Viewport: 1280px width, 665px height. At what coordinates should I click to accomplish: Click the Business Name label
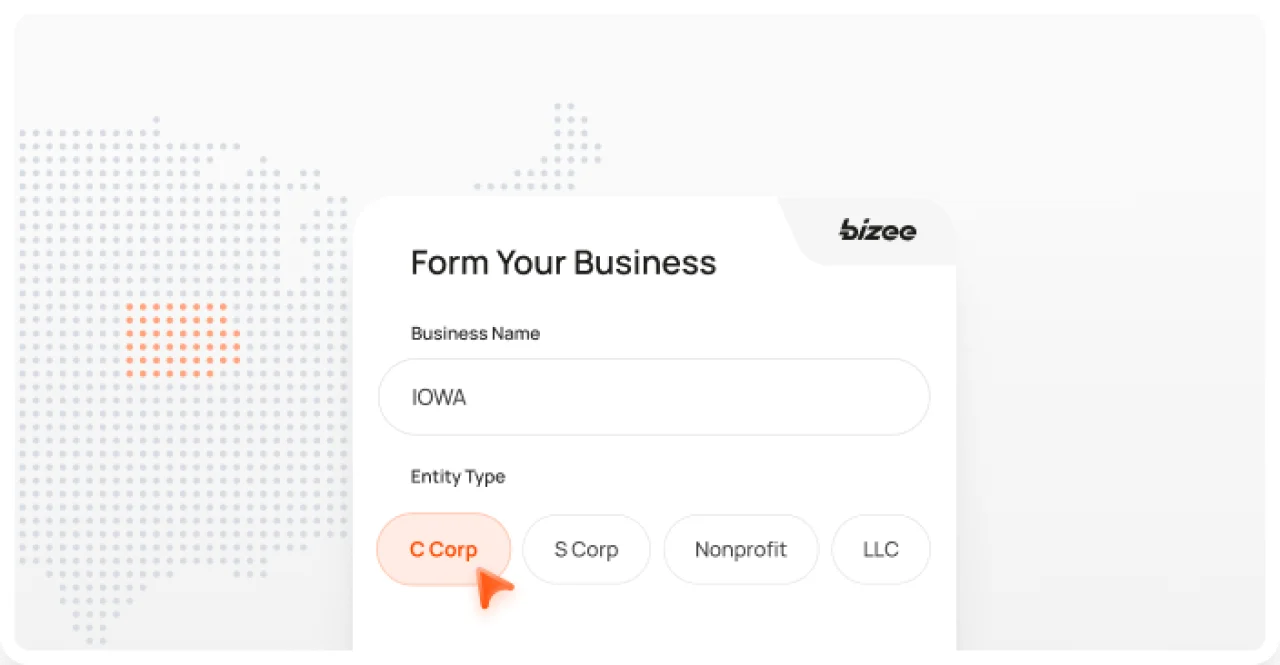[x=475, y=333]
